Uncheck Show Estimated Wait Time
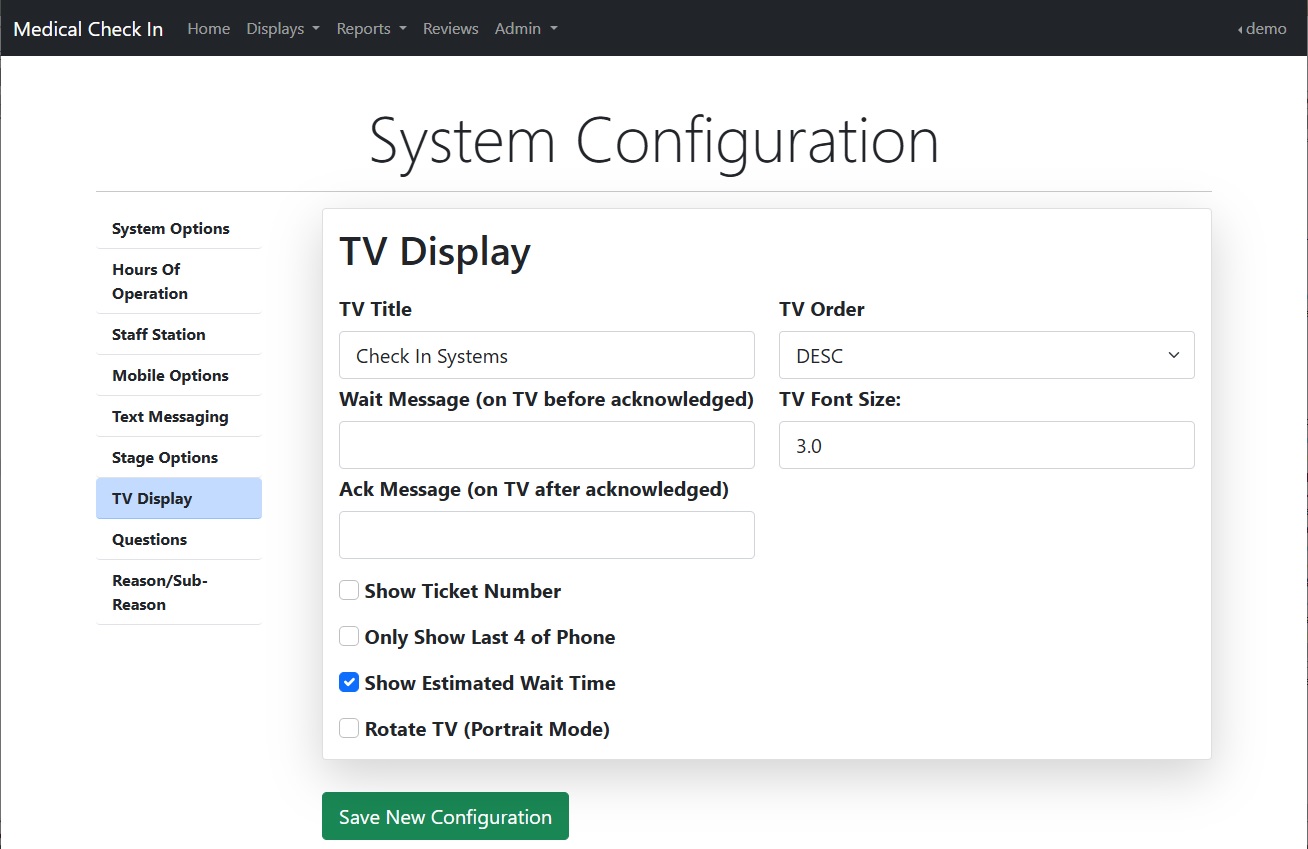Screen dimensions: 1308x849 349,682
